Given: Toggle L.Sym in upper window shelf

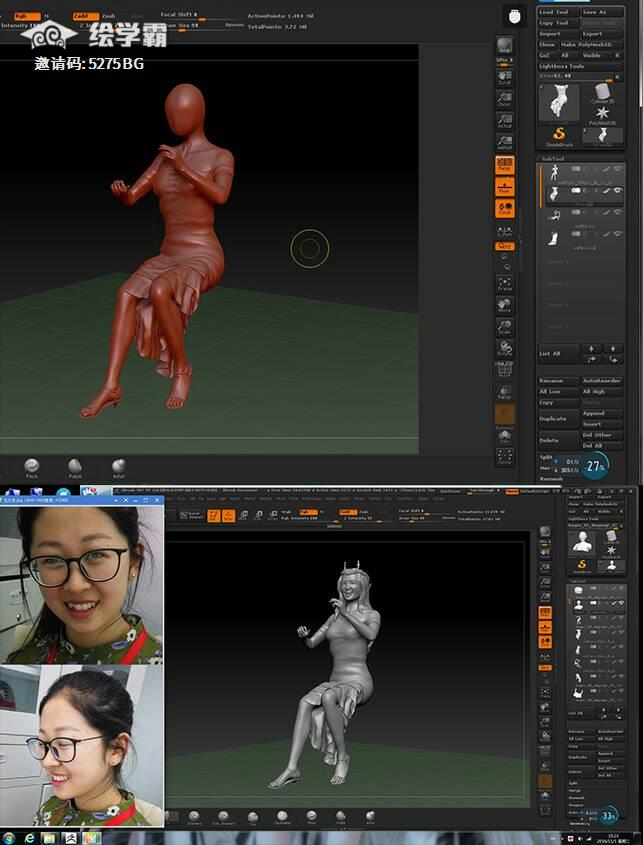Looking at the screenshot, I should click(505, 231).
